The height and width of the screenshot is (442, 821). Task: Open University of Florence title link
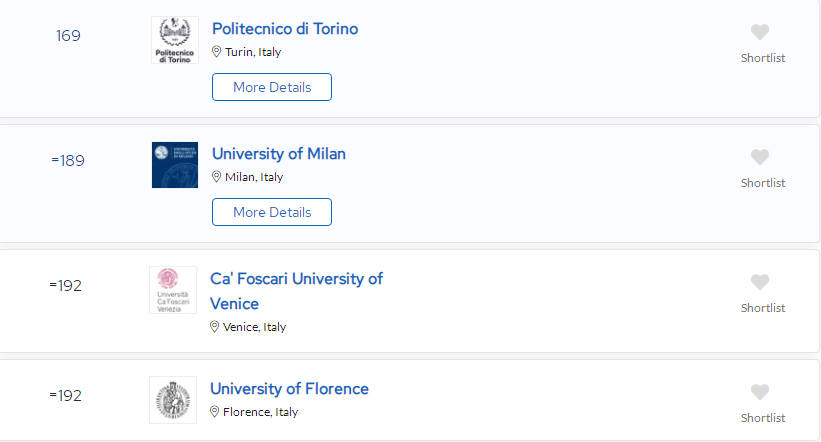tap(289, 389)
